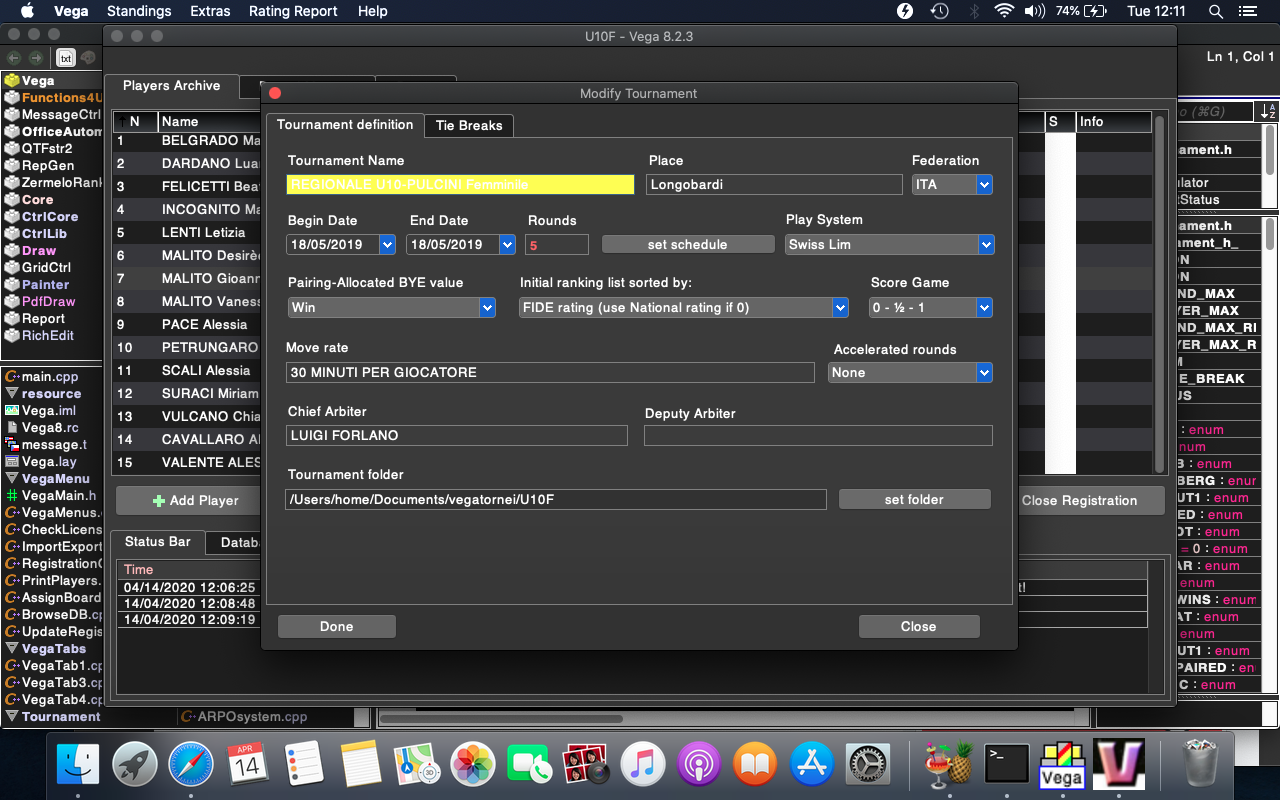The width and height of the screenshot is (1280, 800).
Task: Click the Vega app icon in the dock
Action: click(x=1062, y=766)
